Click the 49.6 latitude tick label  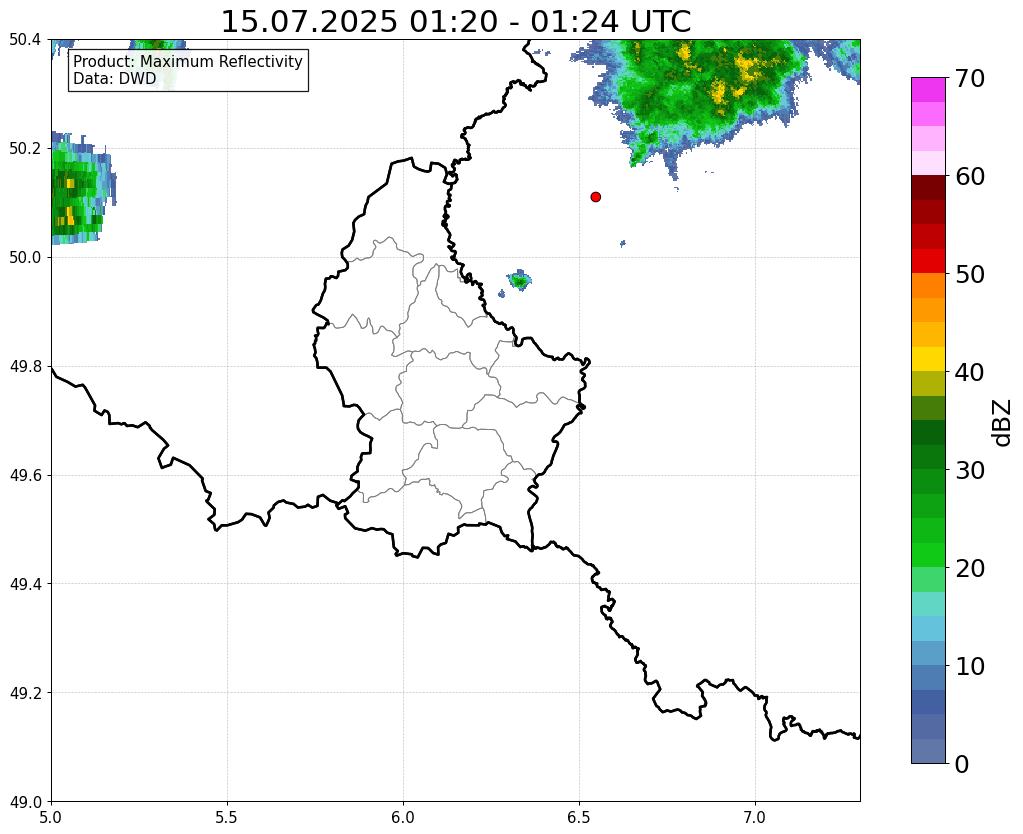[25, 476]
